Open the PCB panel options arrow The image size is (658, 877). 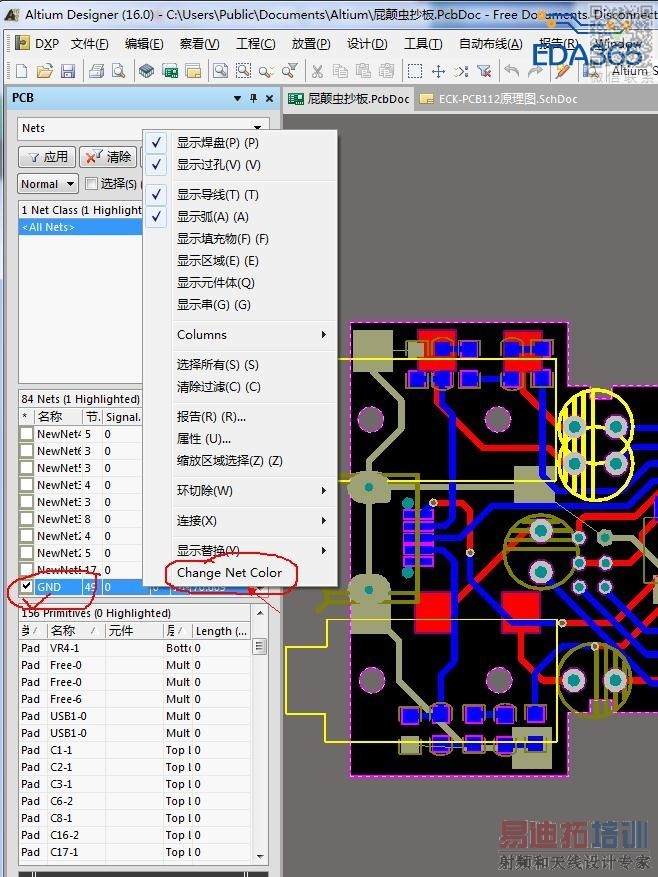(237, 98)
